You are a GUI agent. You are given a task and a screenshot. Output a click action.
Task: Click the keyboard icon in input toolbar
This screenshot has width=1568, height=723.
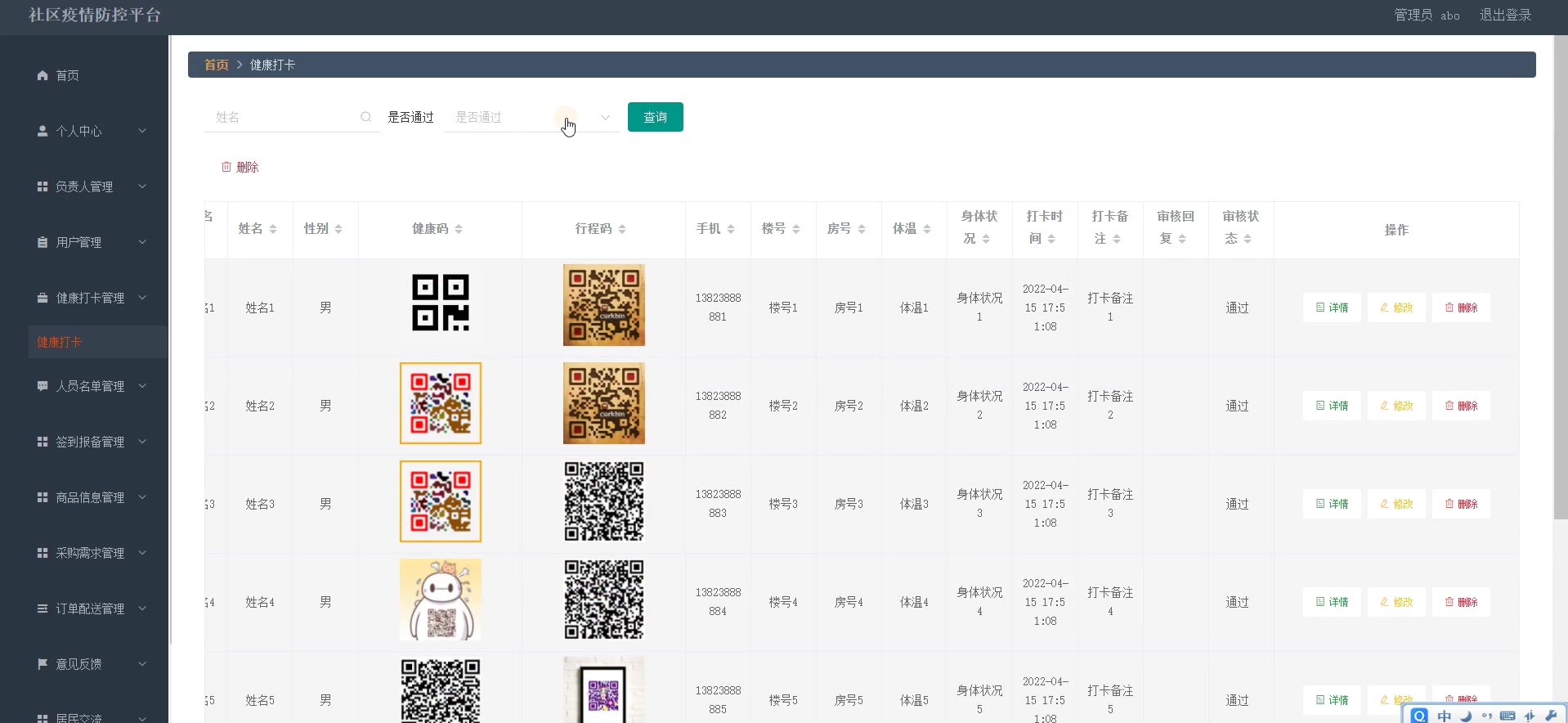(1508, 716)
